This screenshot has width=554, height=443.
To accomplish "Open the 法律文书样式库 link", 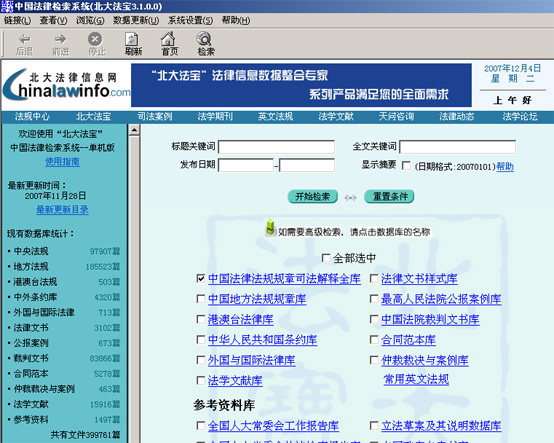I will (419, 279).
